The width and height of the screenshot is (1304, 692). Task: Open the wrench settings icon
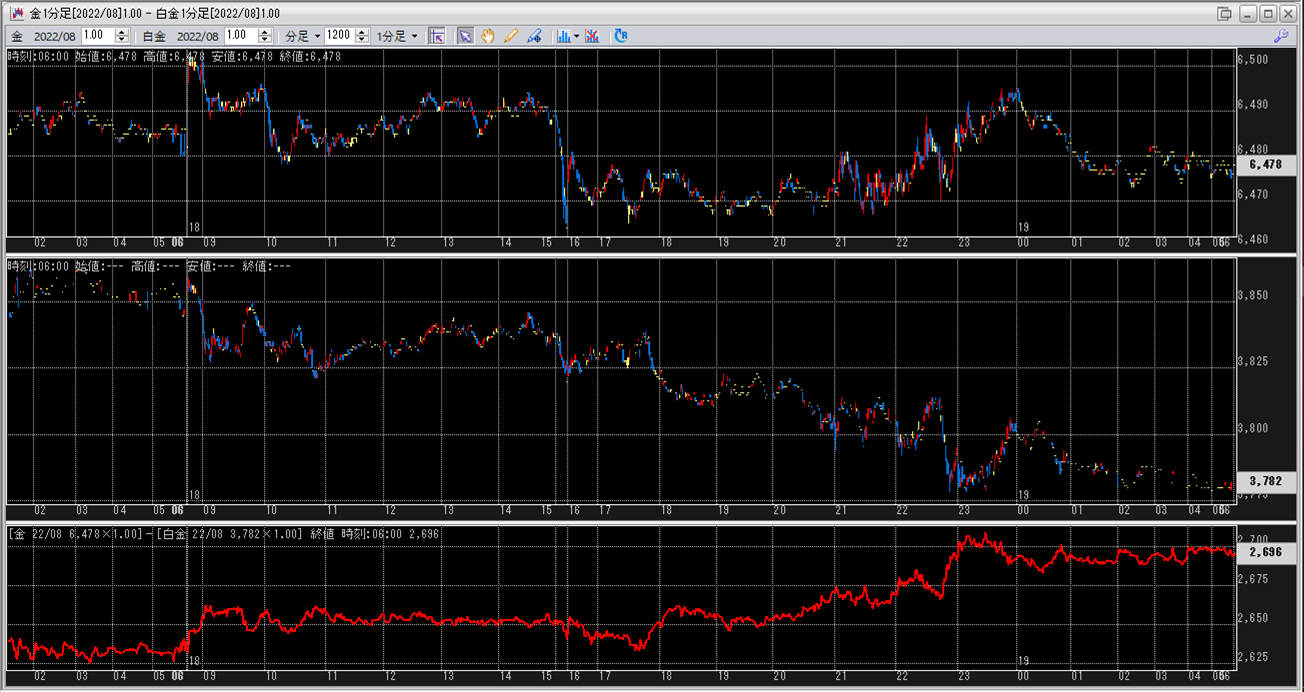1280,35
